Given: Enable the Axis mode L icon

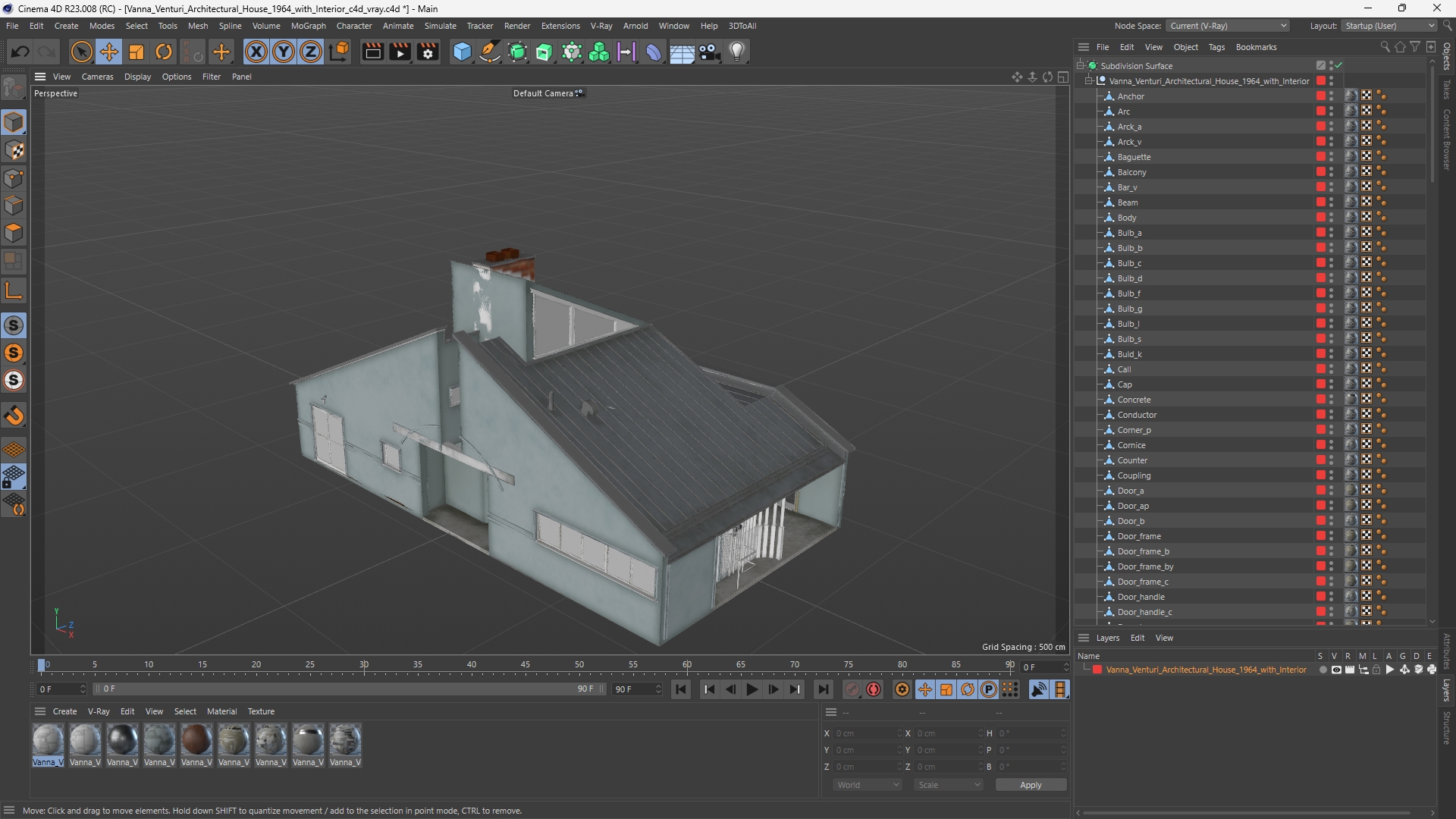Looking at the screenshot, I should (x=14, y=290).
